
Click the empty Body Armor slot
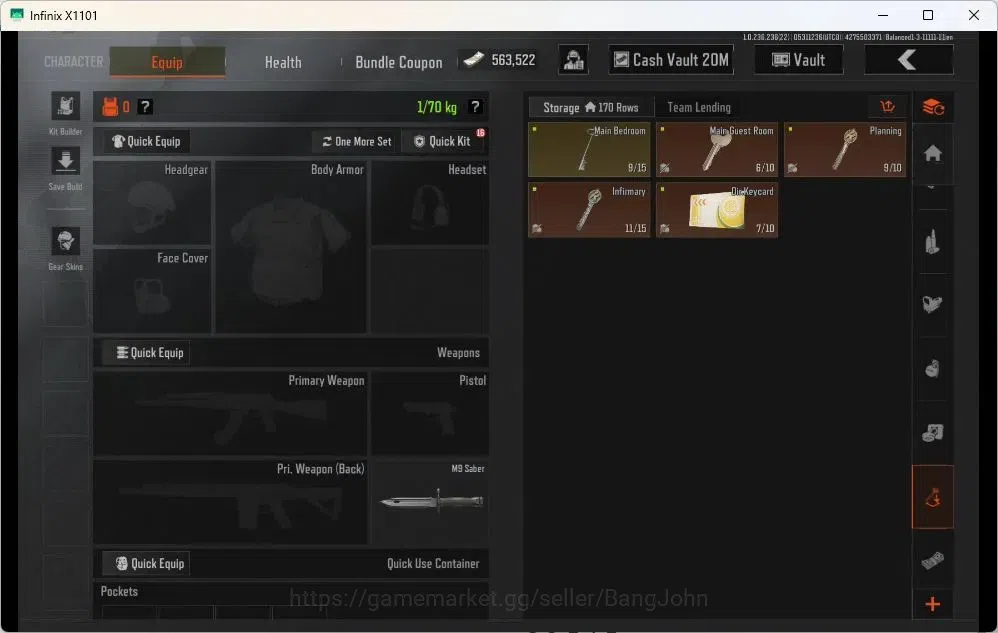[291, 247]
